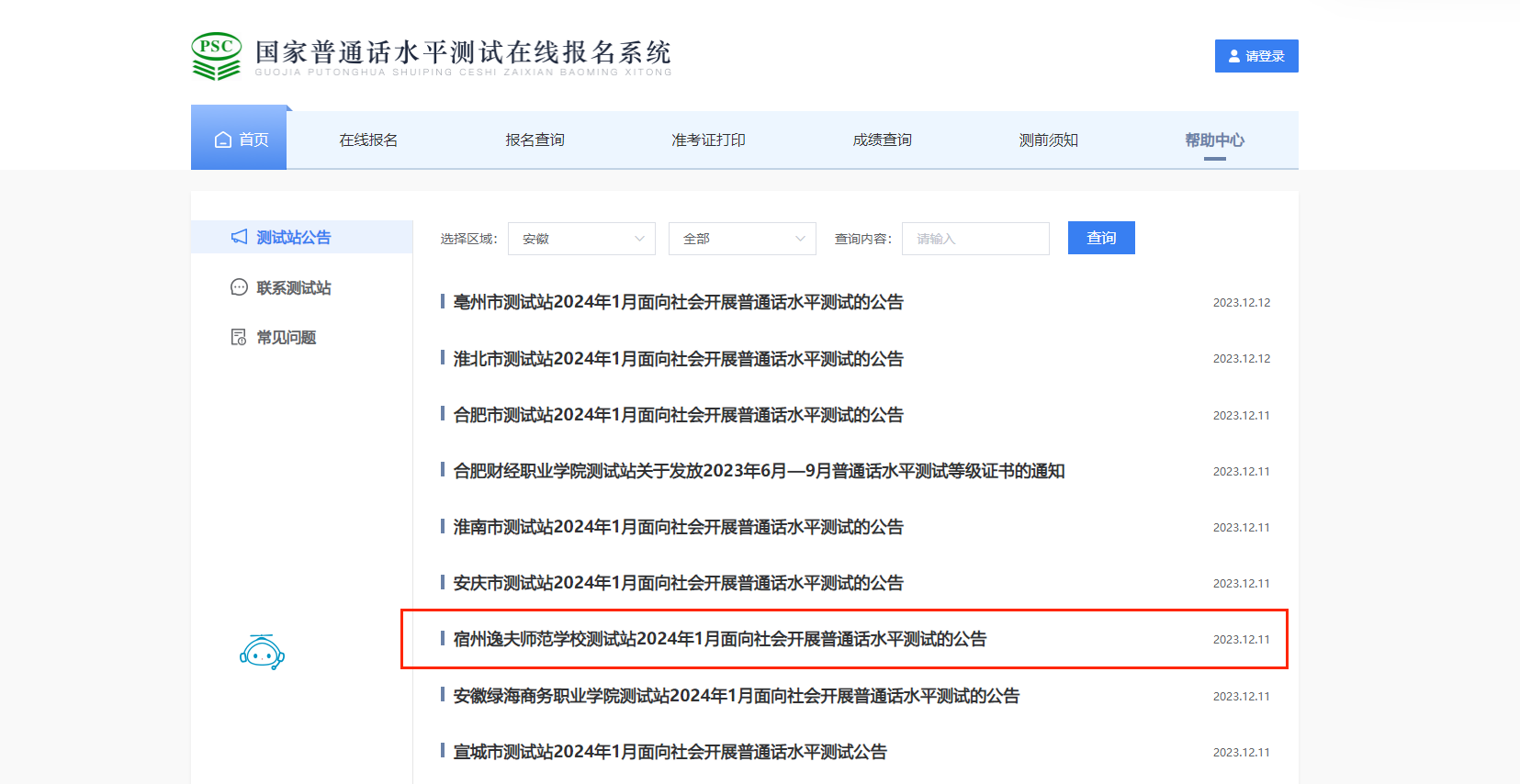Click the 2023.12.11 date of 合肥市测试站 row
1520x784 pixels.
(1242, 415)
